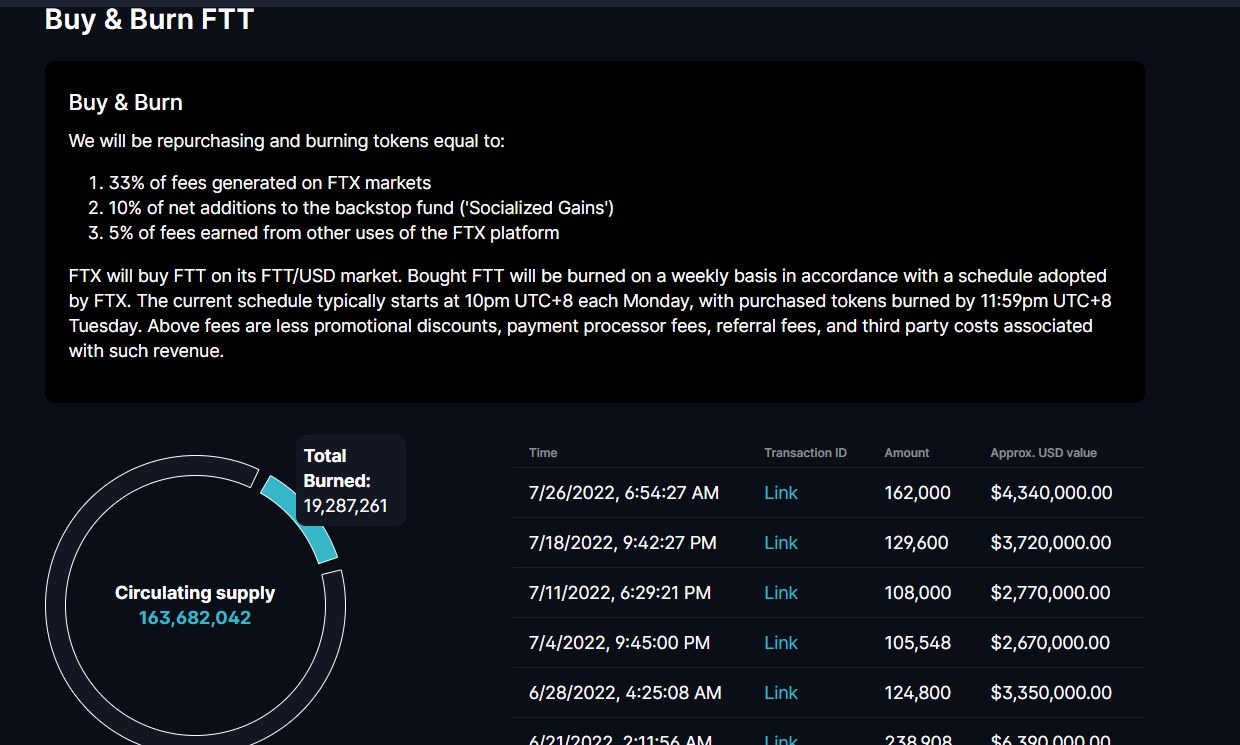Open the Link for the 7/26/2022 burn transaction

click(x=781, y=493)
